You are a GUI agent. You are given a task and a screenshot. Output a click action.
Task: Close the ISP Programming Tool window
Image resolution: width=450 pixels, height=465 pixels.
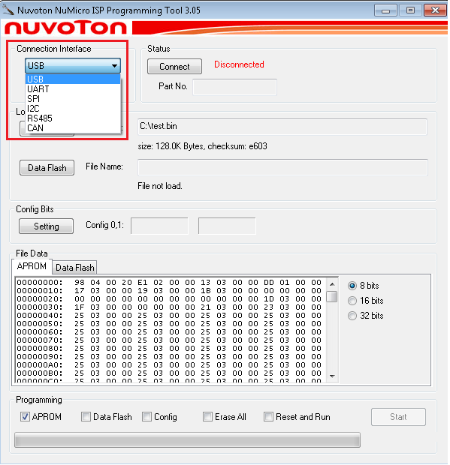tap(435, 11)
